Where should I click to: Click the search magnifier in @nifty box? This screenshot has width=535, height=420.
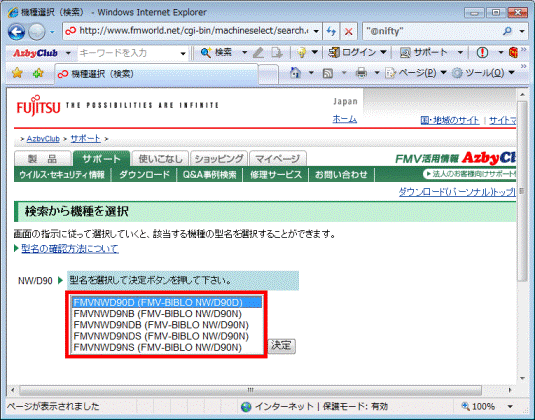click(507, 31)
